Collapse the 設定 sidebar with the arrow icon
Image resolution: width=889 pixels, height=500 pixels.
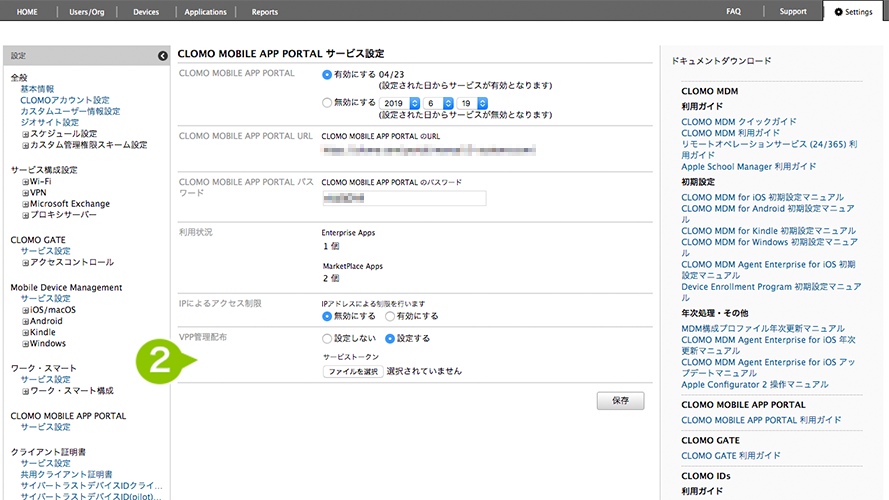click(x=163, y=56)
